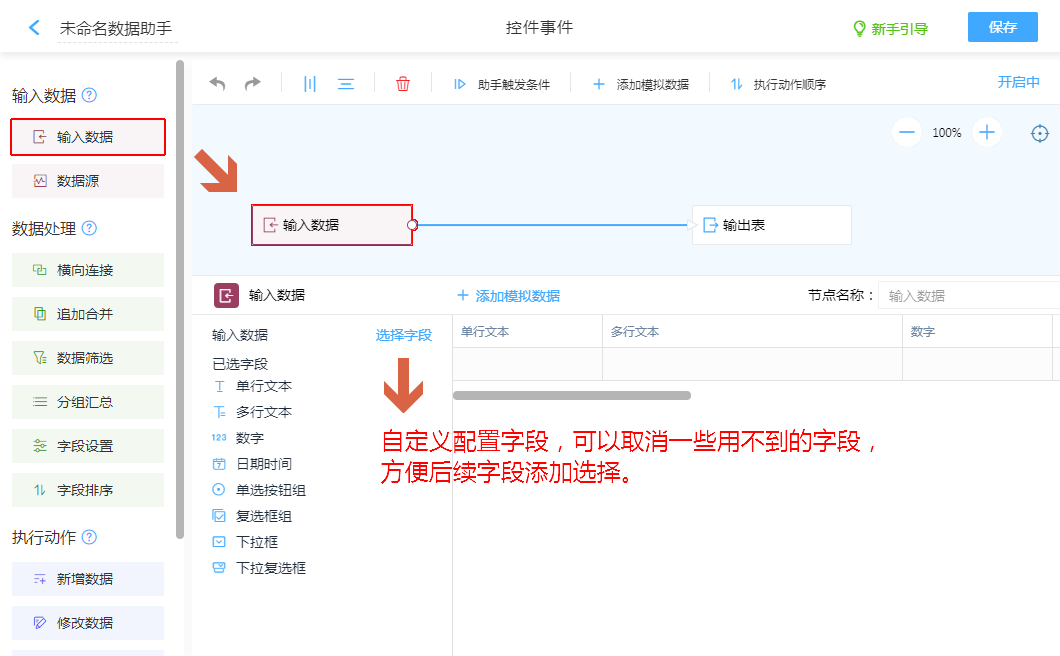The height and width of the screenshot is (656, 1060).
Task: Select the 输出表 node on canvas
Action: tap(771, 225)
